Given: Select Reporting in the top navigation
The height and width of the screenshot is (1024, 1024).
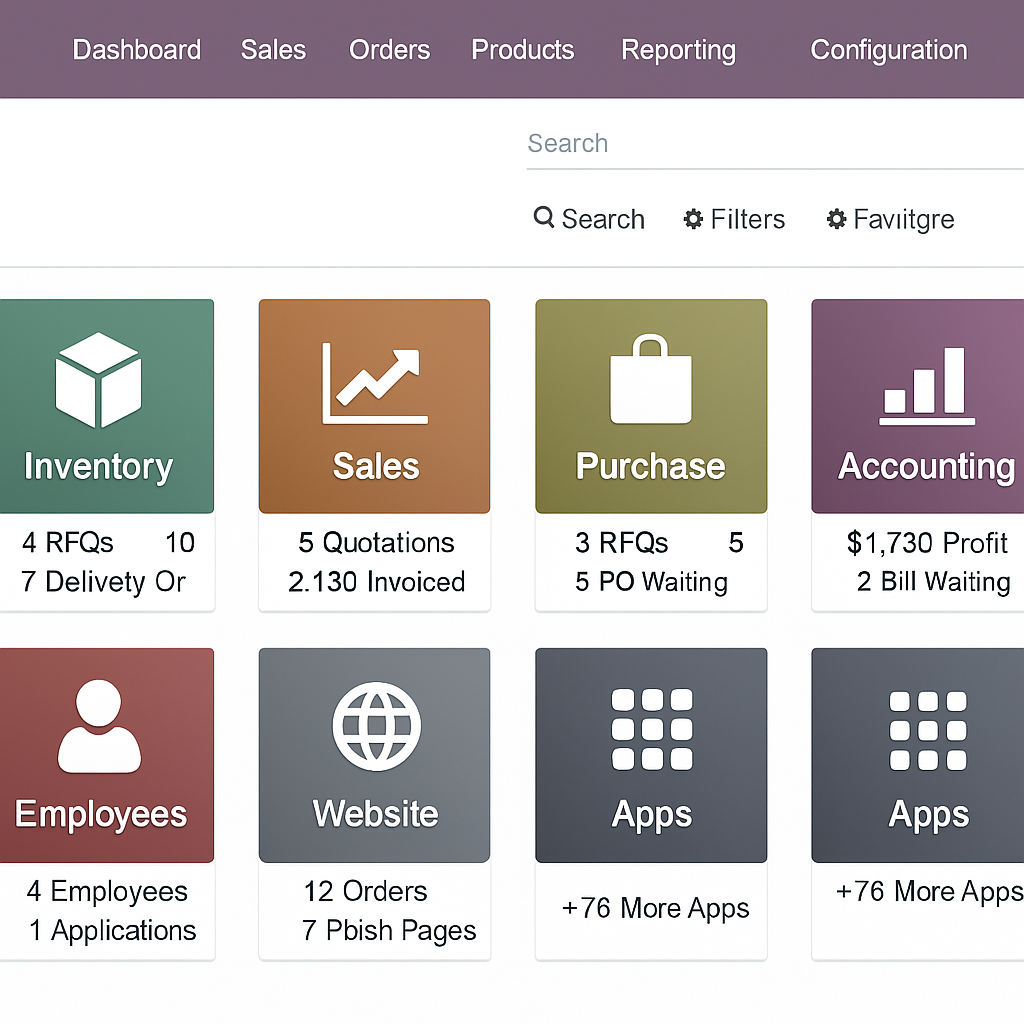Looking at the screenshot, I should click(x=678, y=50).
